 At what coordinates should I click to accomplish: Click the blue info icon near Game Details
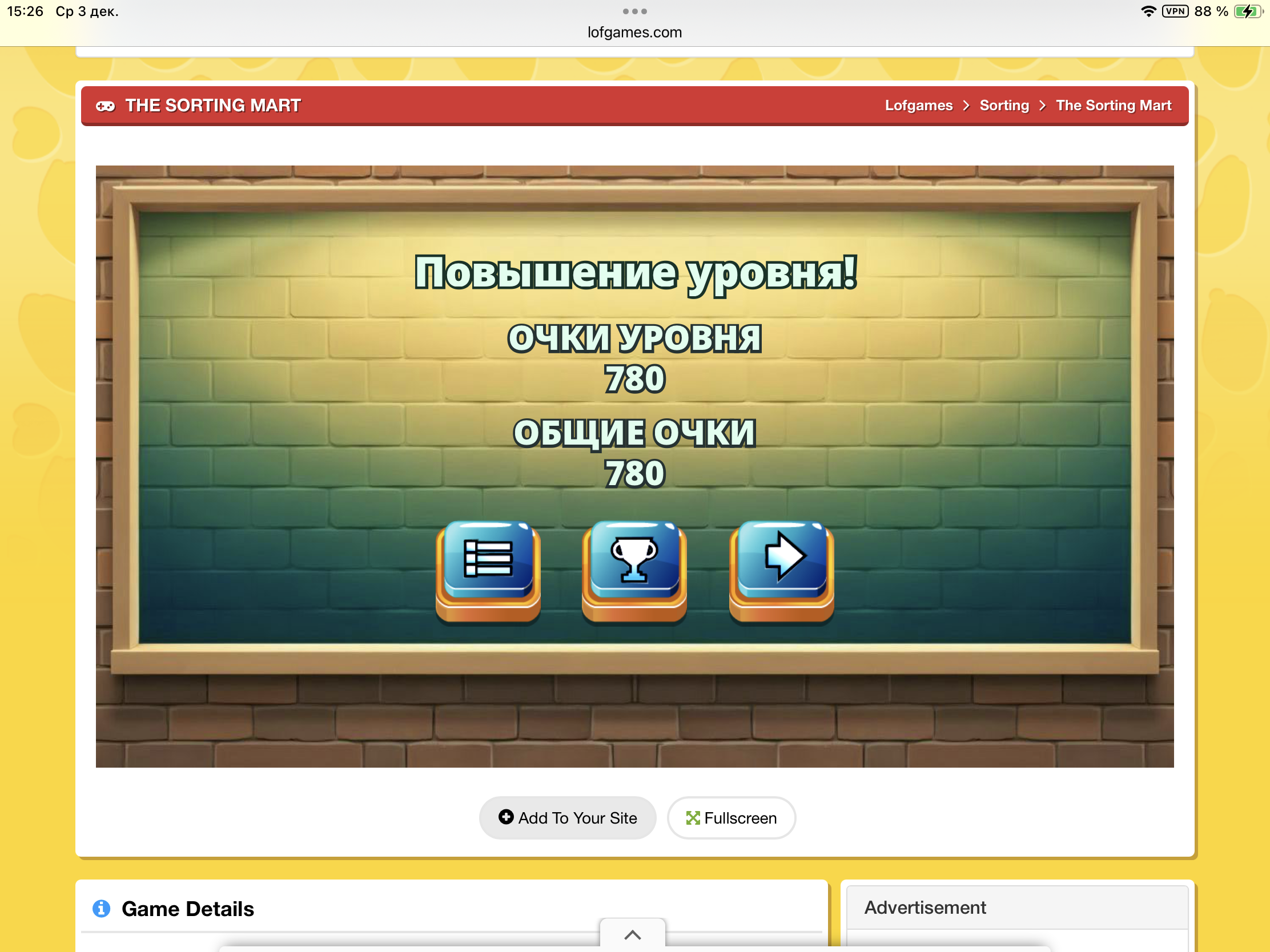102,909
